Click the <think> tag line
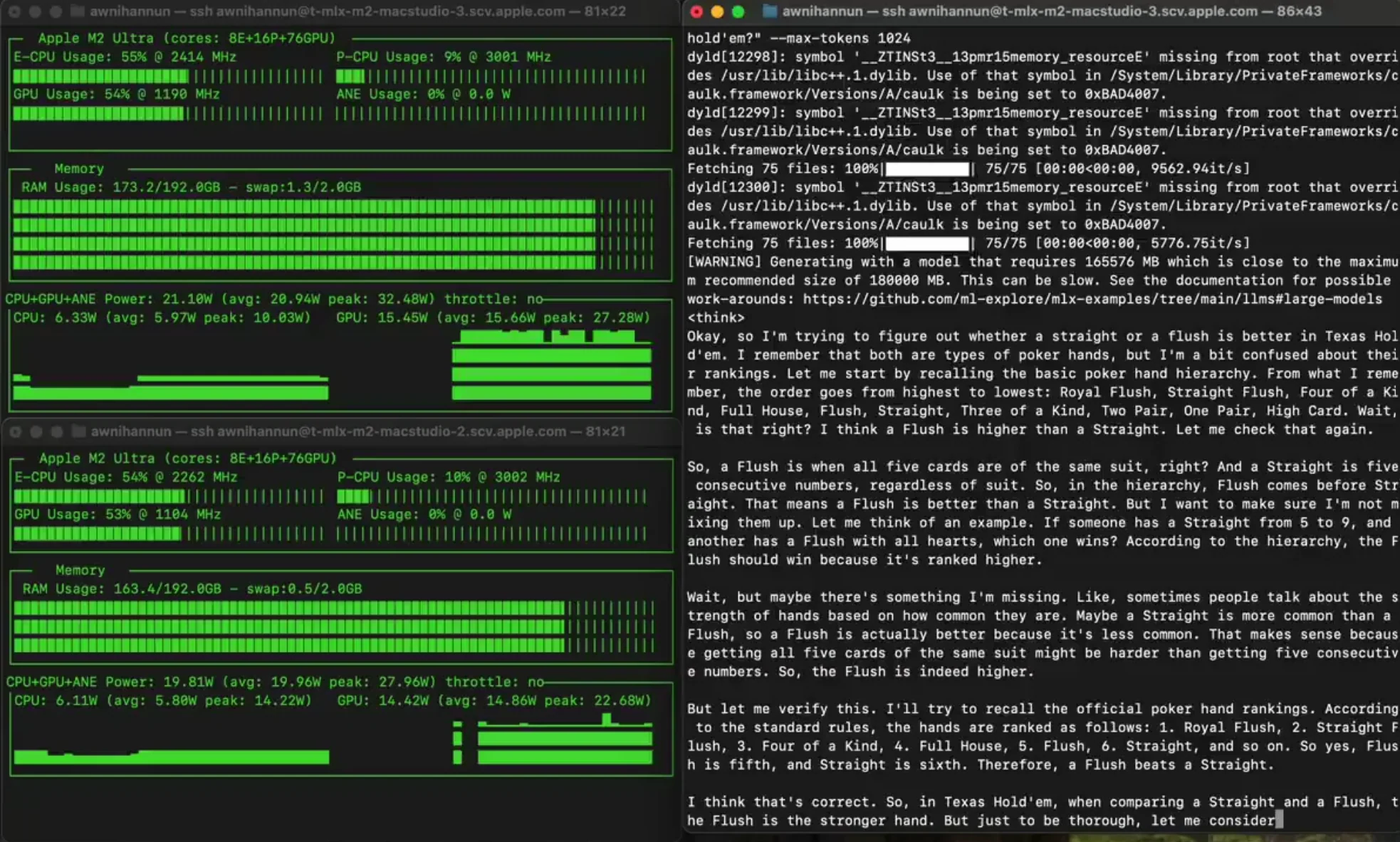The width and height of the screenshot is (1400, 842). click(716, 317)
